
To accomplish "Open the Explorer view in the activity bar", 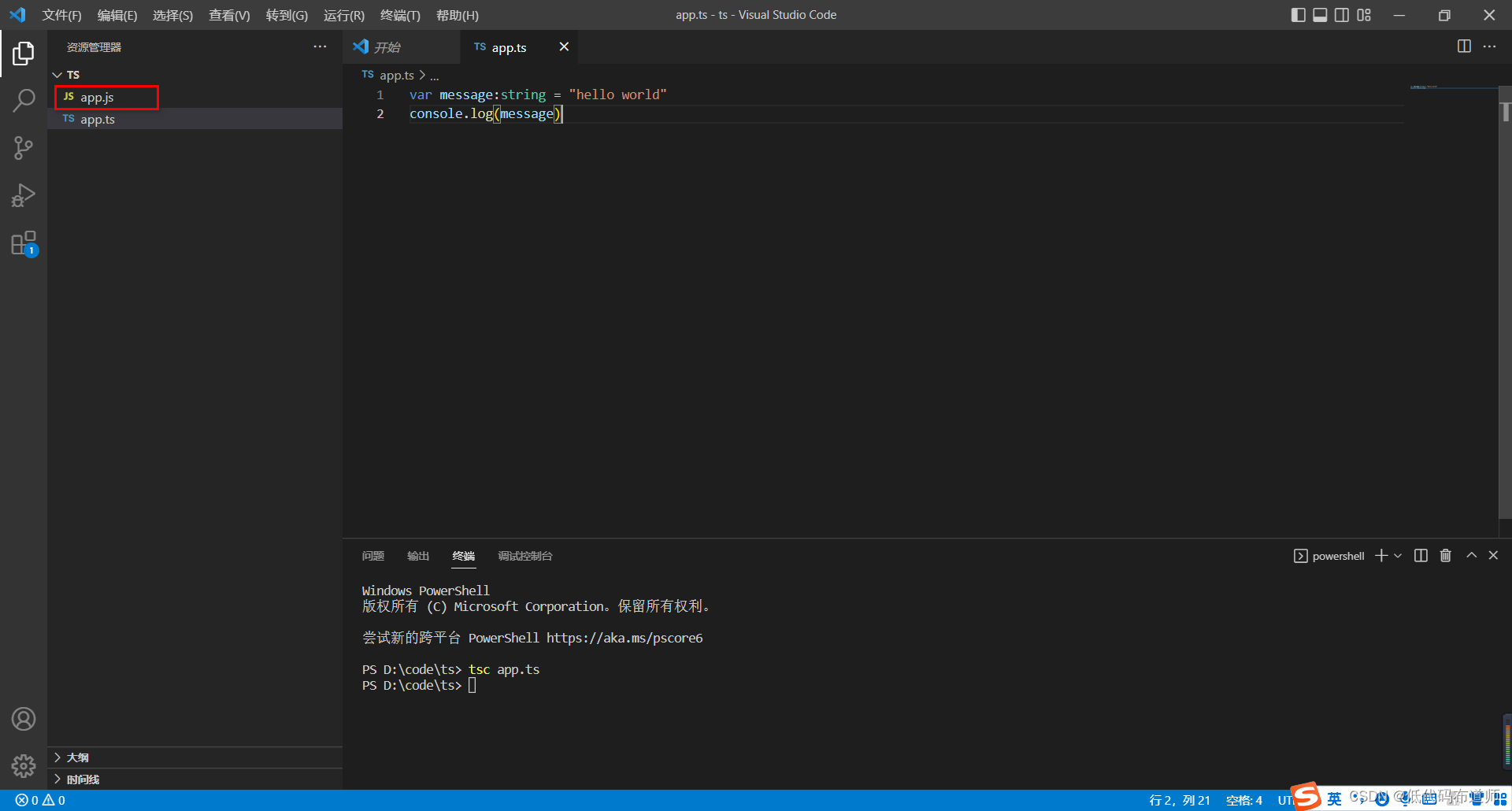I will pyautogui.click(x=24, y=54).
